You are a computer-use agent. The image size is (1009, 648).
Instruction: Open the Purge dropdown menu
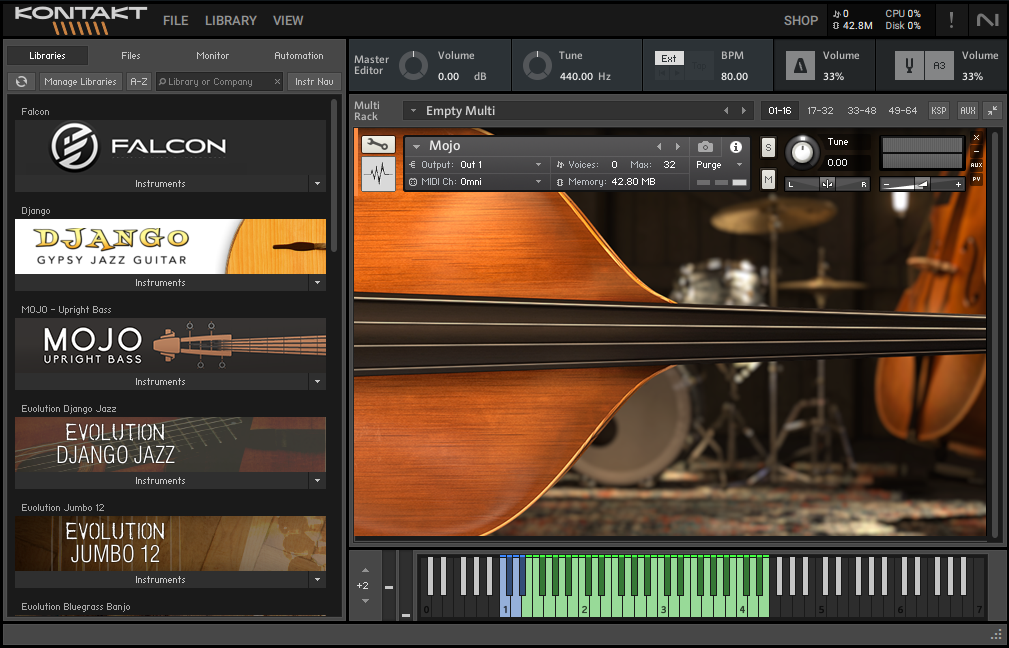pyautogui.click(x=739, y=165)
